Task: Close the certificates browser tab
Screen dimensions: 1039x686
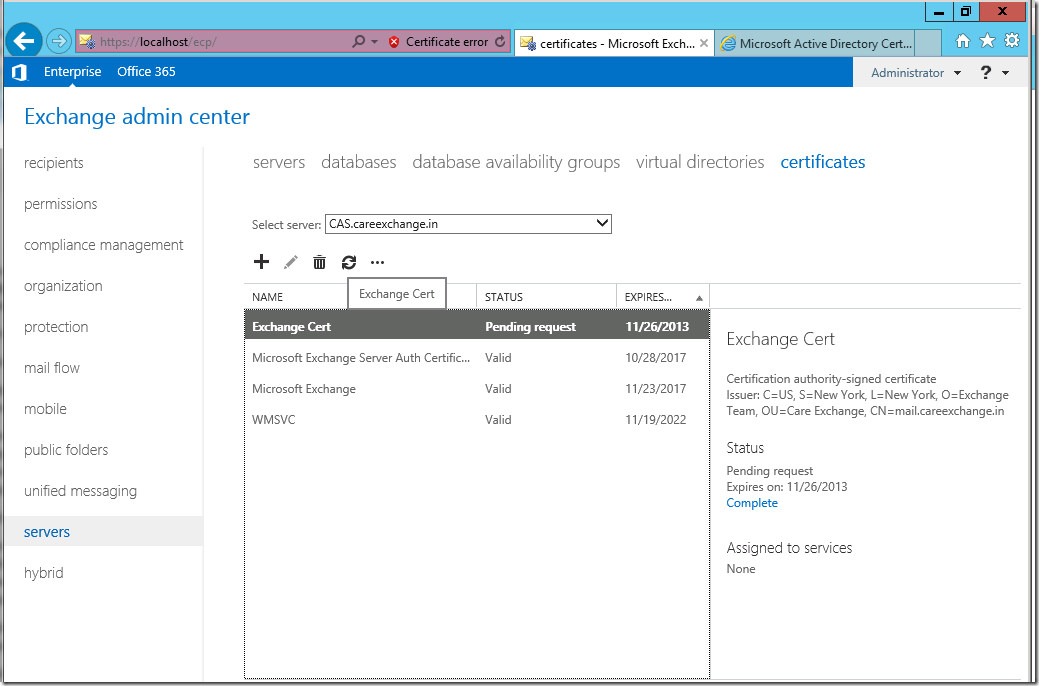Action: pos(704,44)
